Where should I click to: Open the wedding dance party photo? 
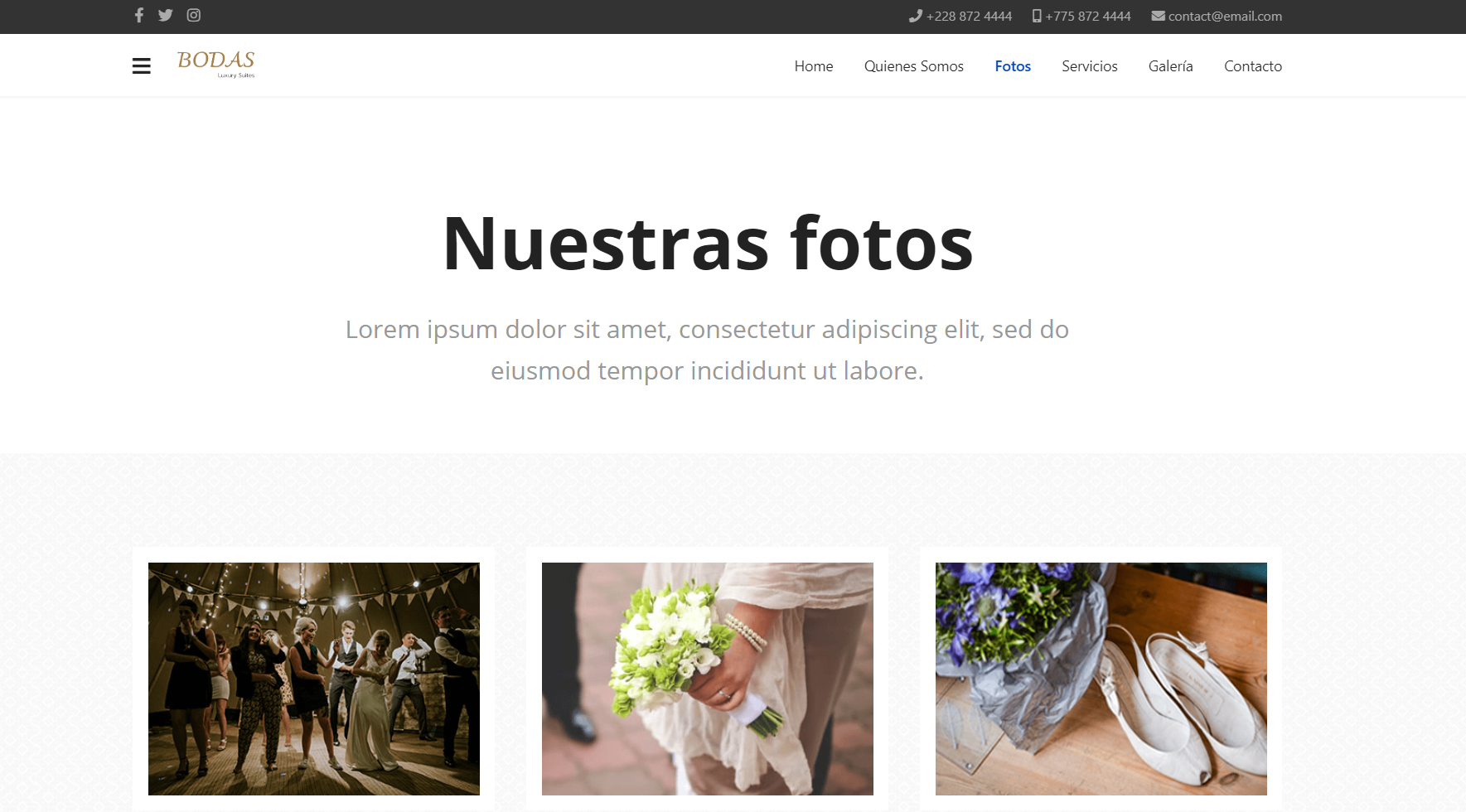314,679
